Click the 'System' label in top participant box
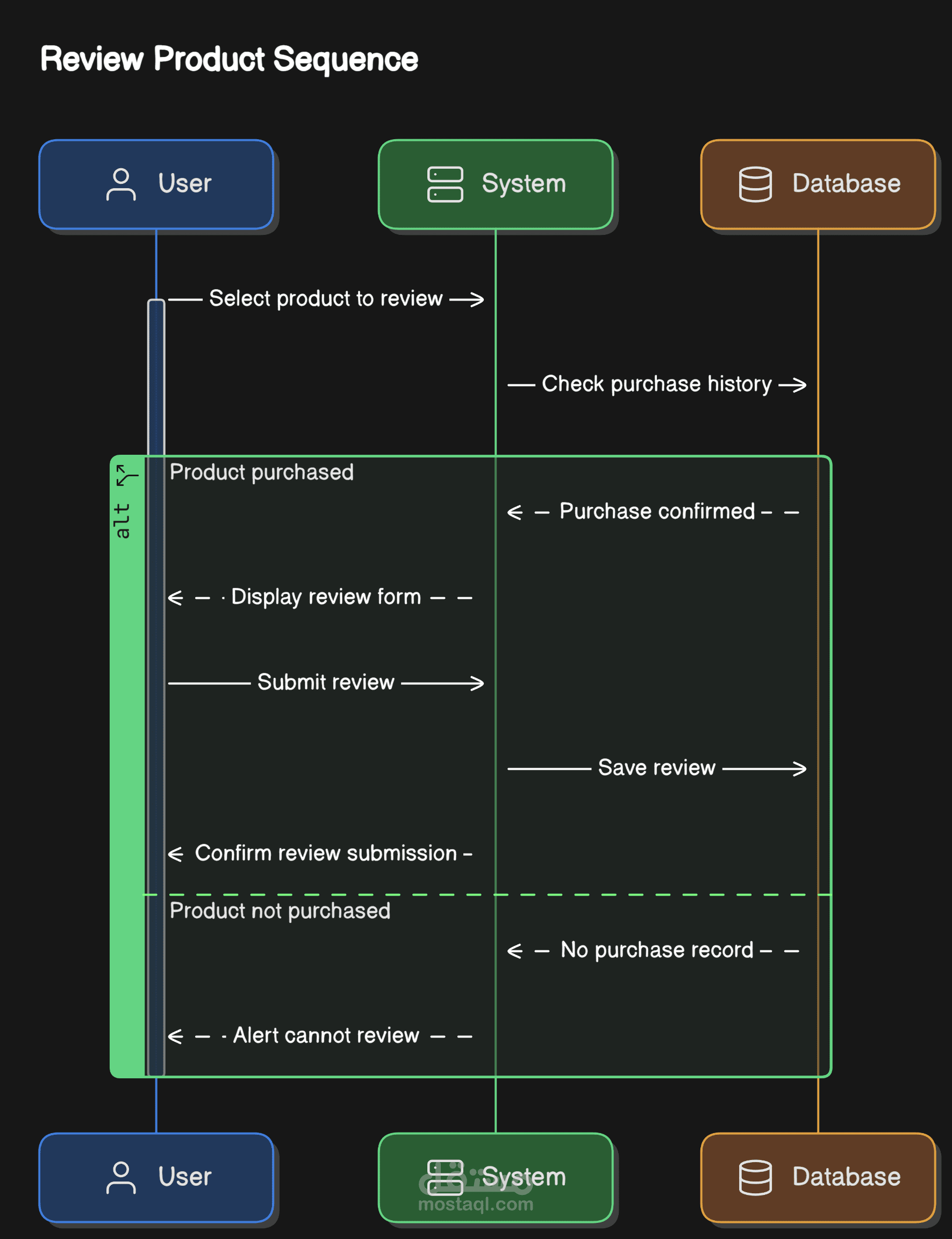 (524, 184)
